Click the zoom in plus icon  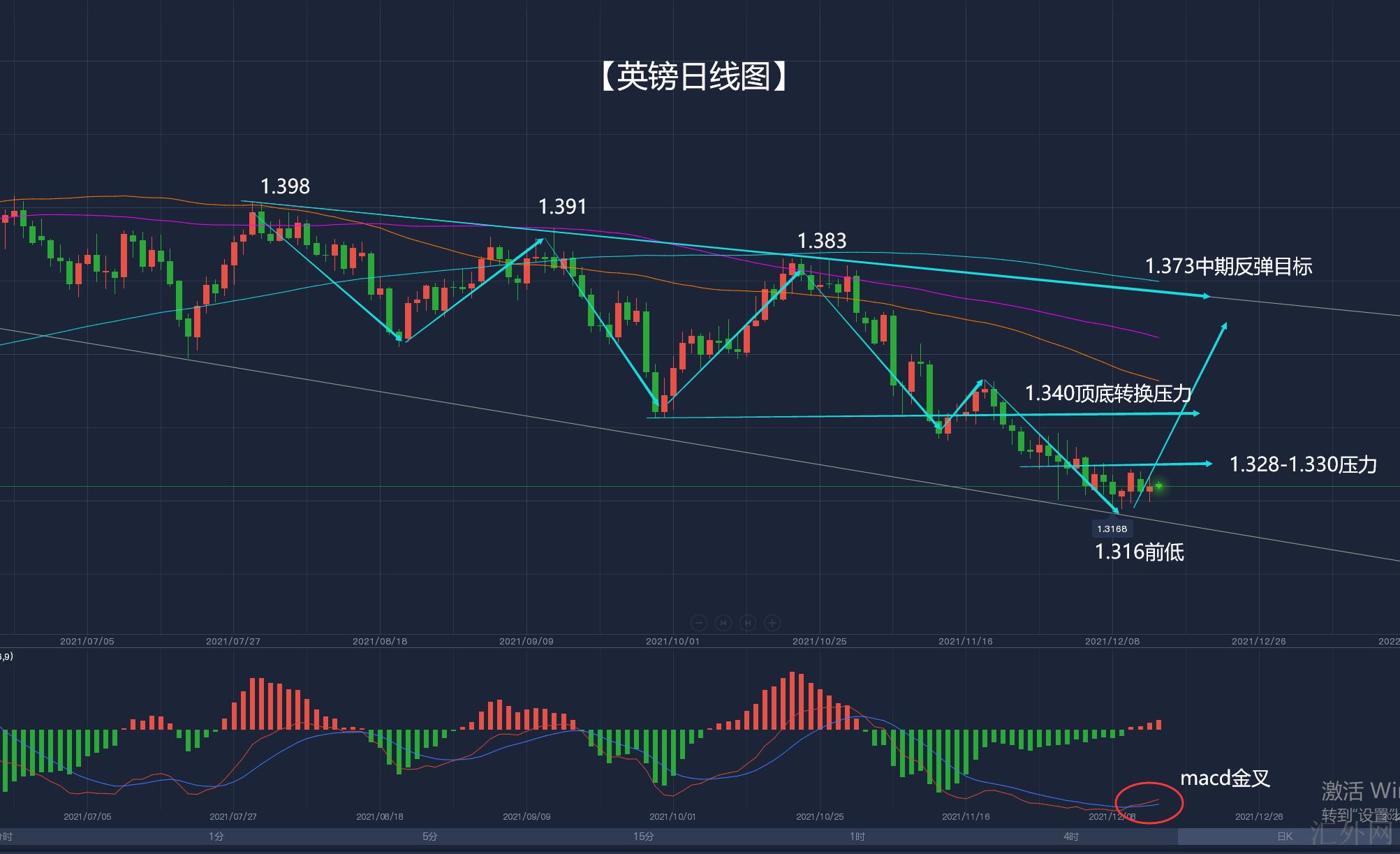[772, 623]
